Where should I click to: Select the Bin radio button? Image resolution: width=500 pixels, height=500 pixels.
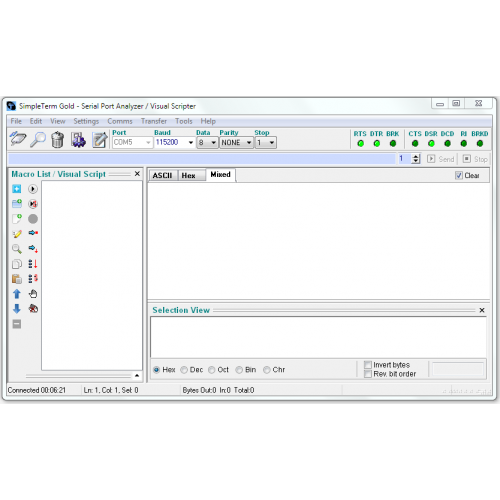click(239, 370)
